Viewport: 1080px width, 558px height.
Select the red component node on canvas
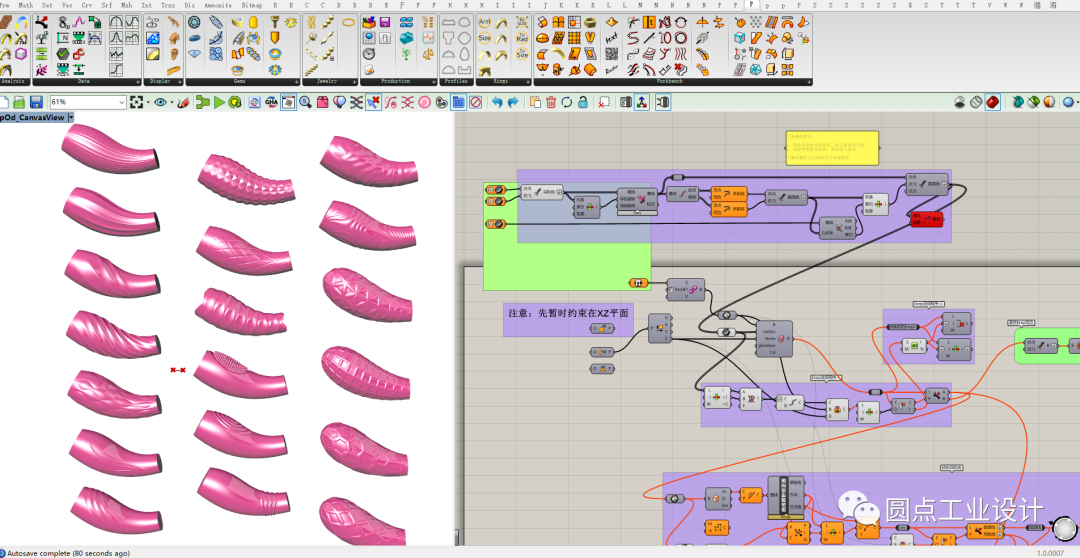pyautogui.click(x=926, y=219)
